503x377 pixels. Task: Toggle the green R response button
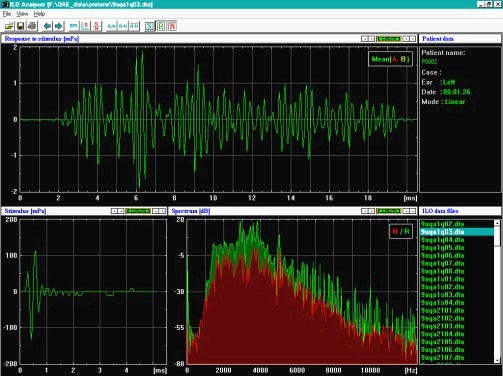tap(161, 26)
